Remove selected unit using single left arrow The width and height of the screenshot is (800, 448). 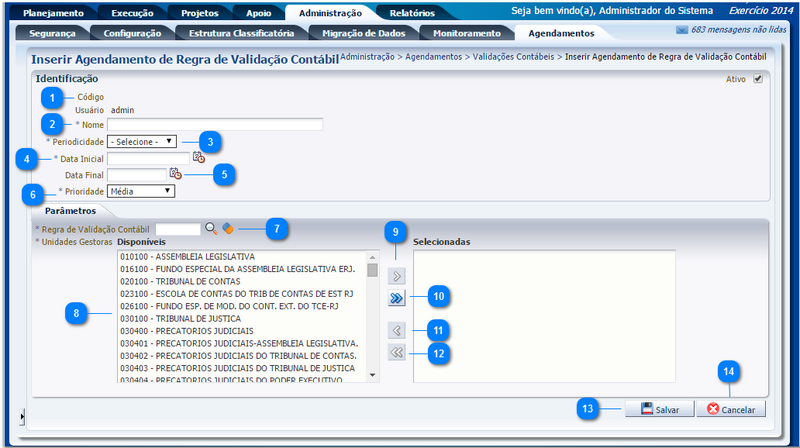[396, 330]
